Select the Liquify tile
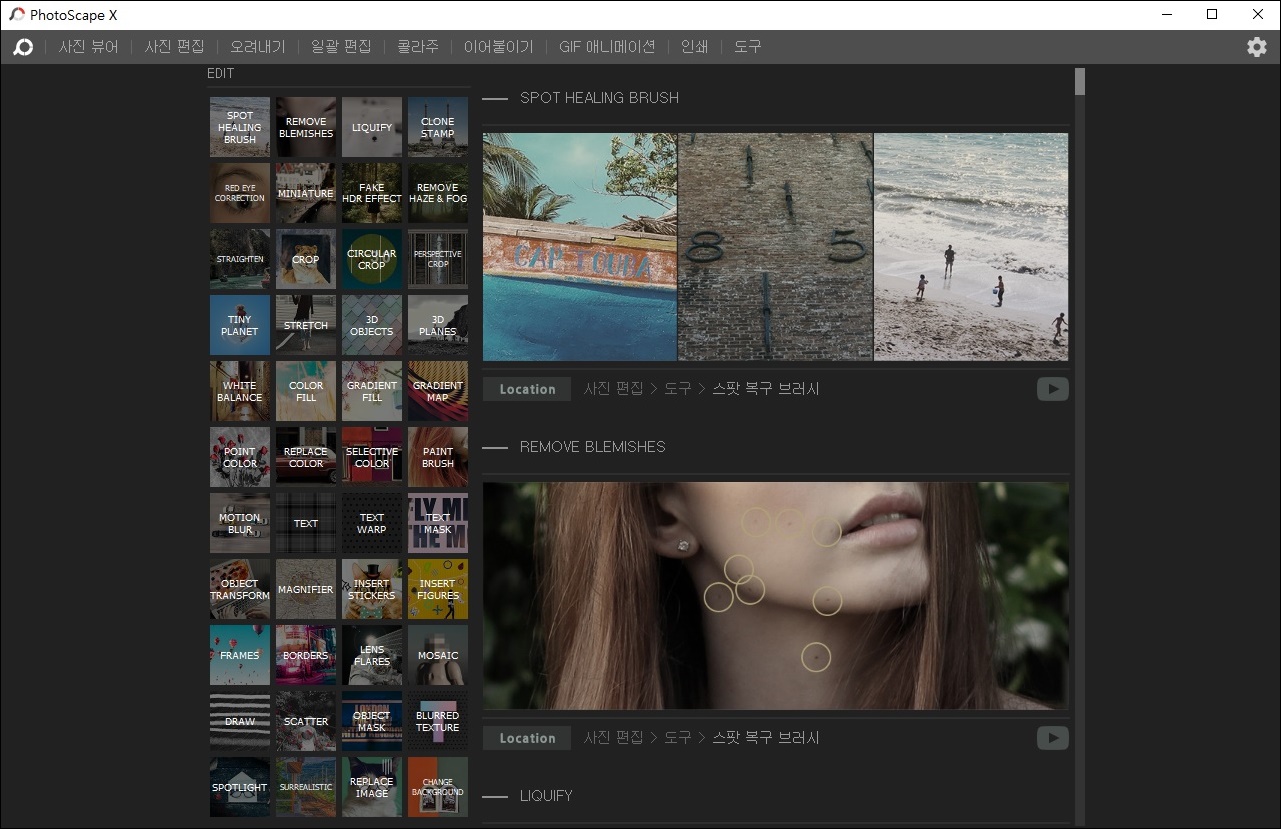The image size is (1281, 829). [x=372, y=127]
